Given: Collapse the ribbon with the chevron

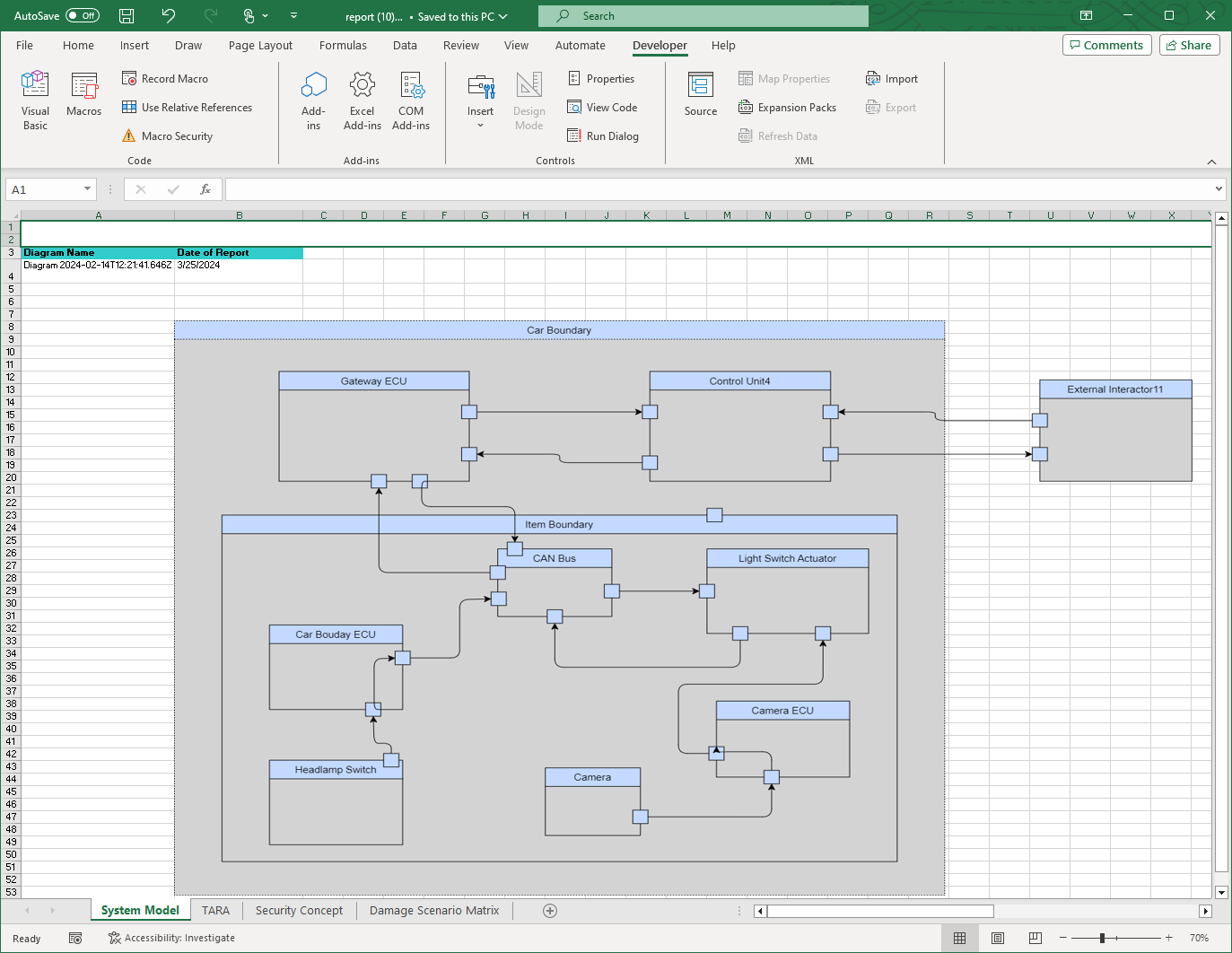Looking at the screenshot, I should (x=1211, y=162).
